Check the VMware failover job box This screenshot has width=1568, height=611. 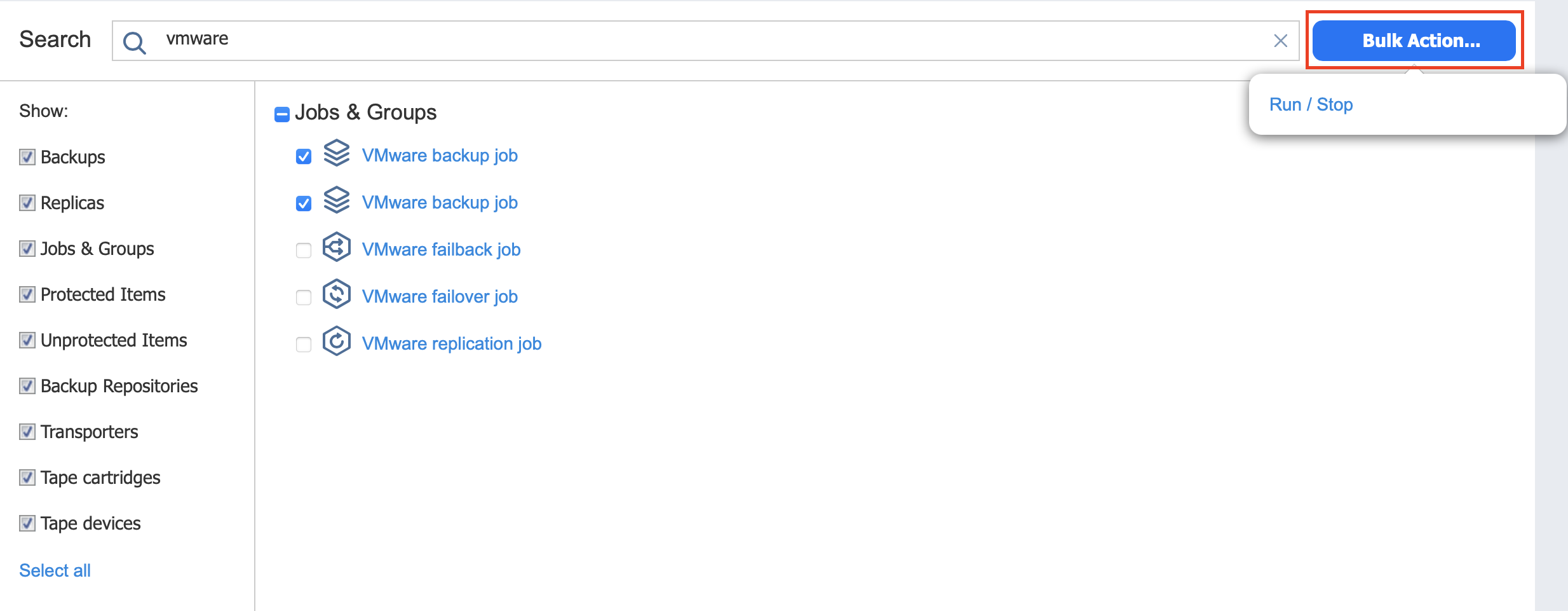pyautogui.click(x=304, y=298)
